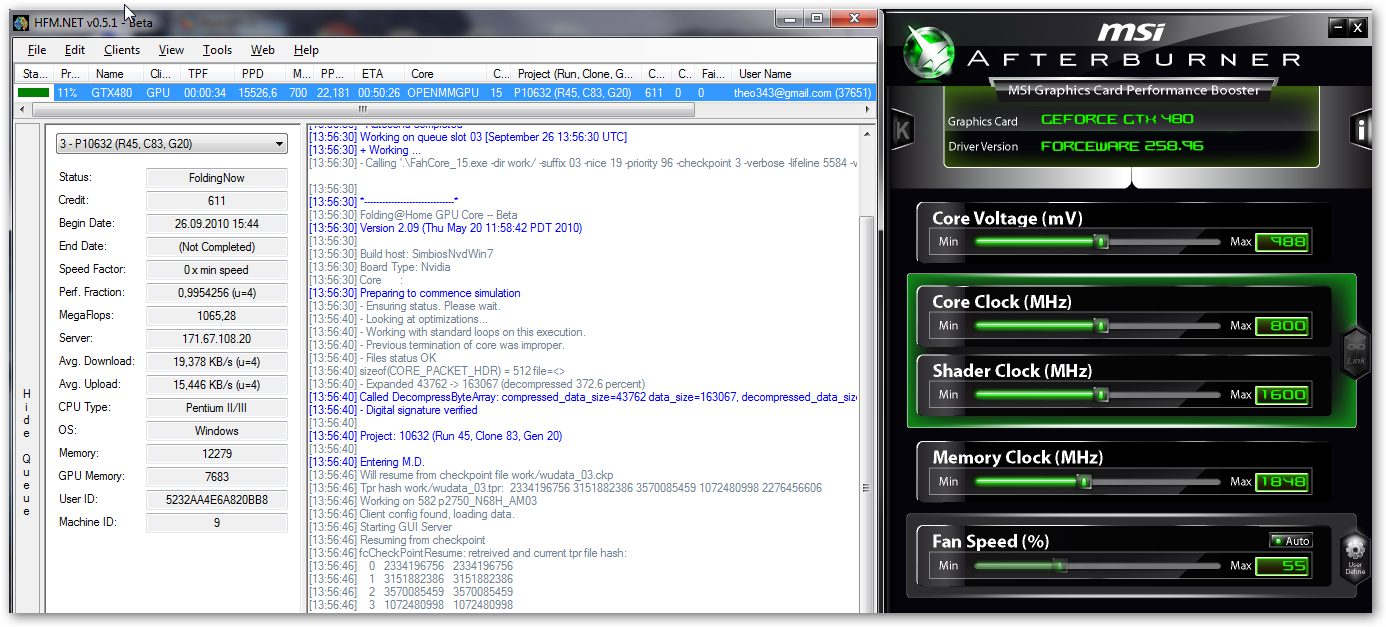Click the FORCEWARE 258.96 driver version label
1386x627 pixels.
[1121, 145]
